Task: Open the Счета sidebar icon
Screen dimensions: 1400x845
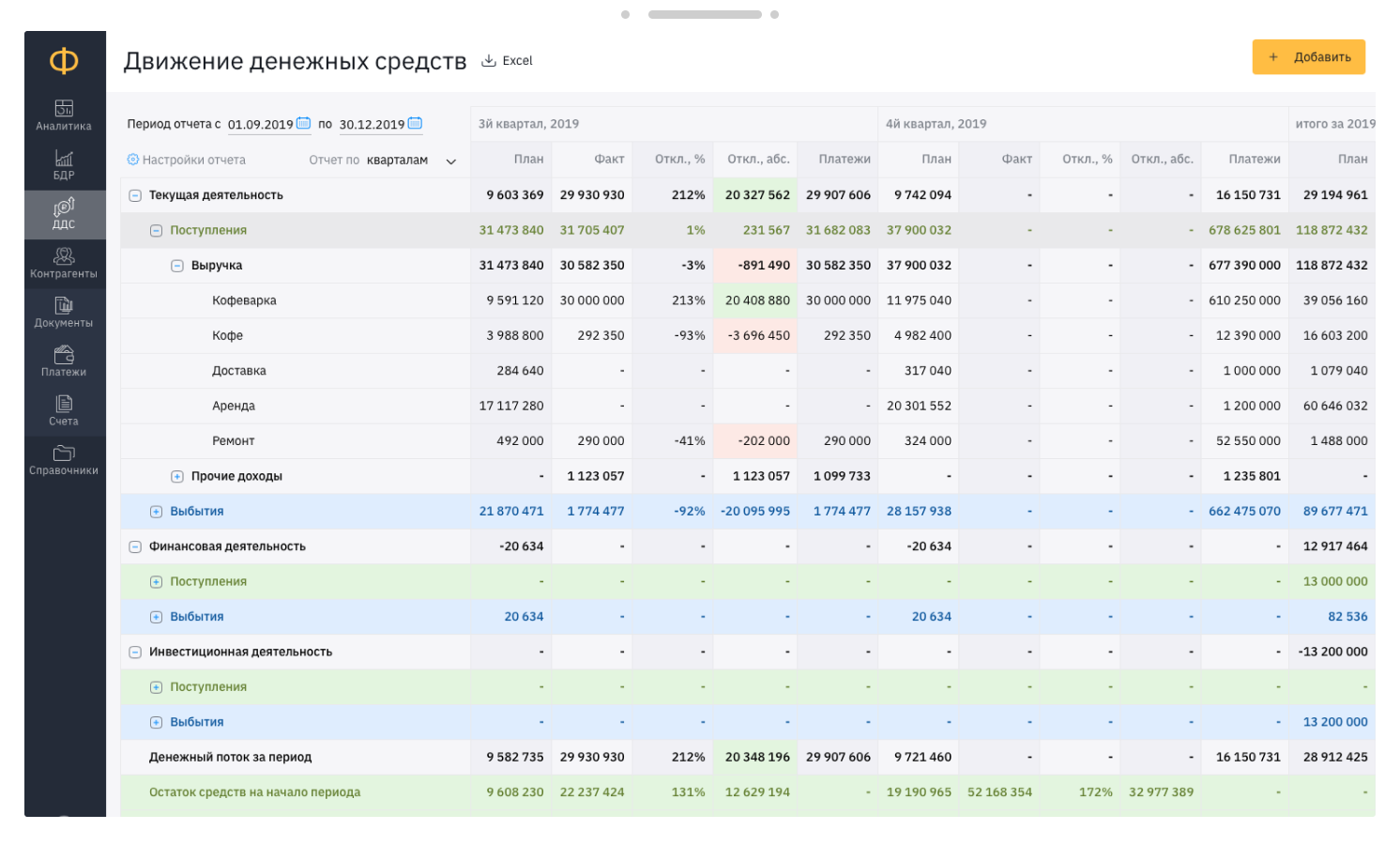Action: 64,404
